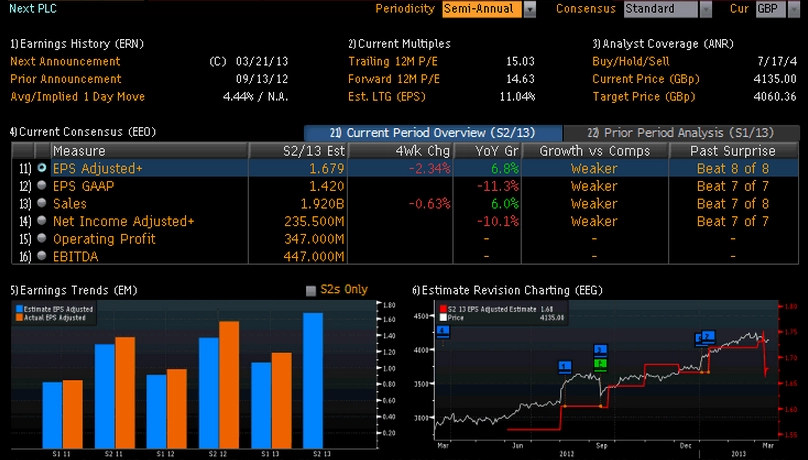The width and height of the screenshot is (808, 460).
Task: Click event marker 4 near March 2012
Action: tap(443, 331)
